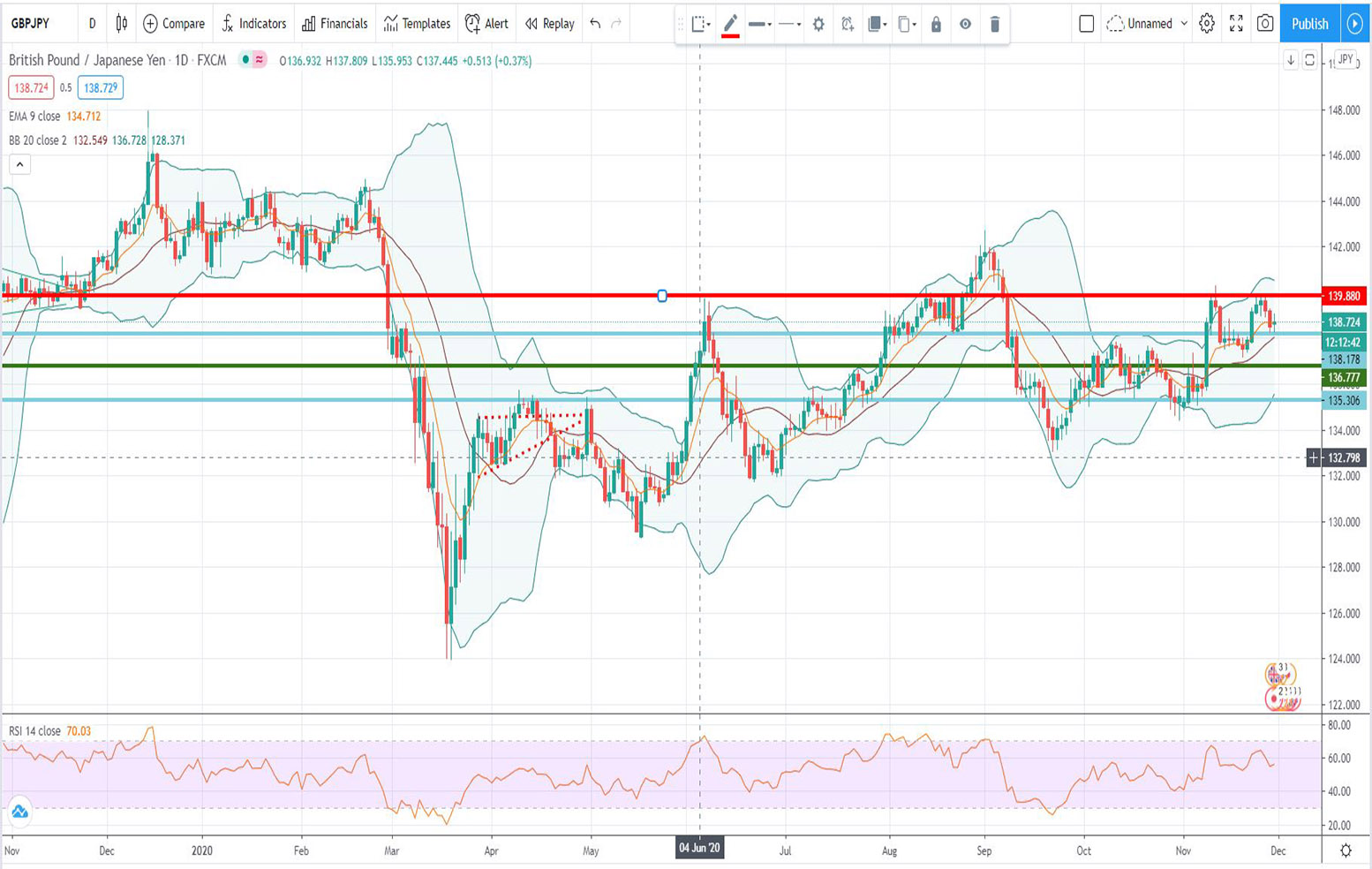Viewport: 1372px width, 869px height.
Task: Select the 04 Jun '20 marker on the timeline
Action: click(x=699, y=849)
